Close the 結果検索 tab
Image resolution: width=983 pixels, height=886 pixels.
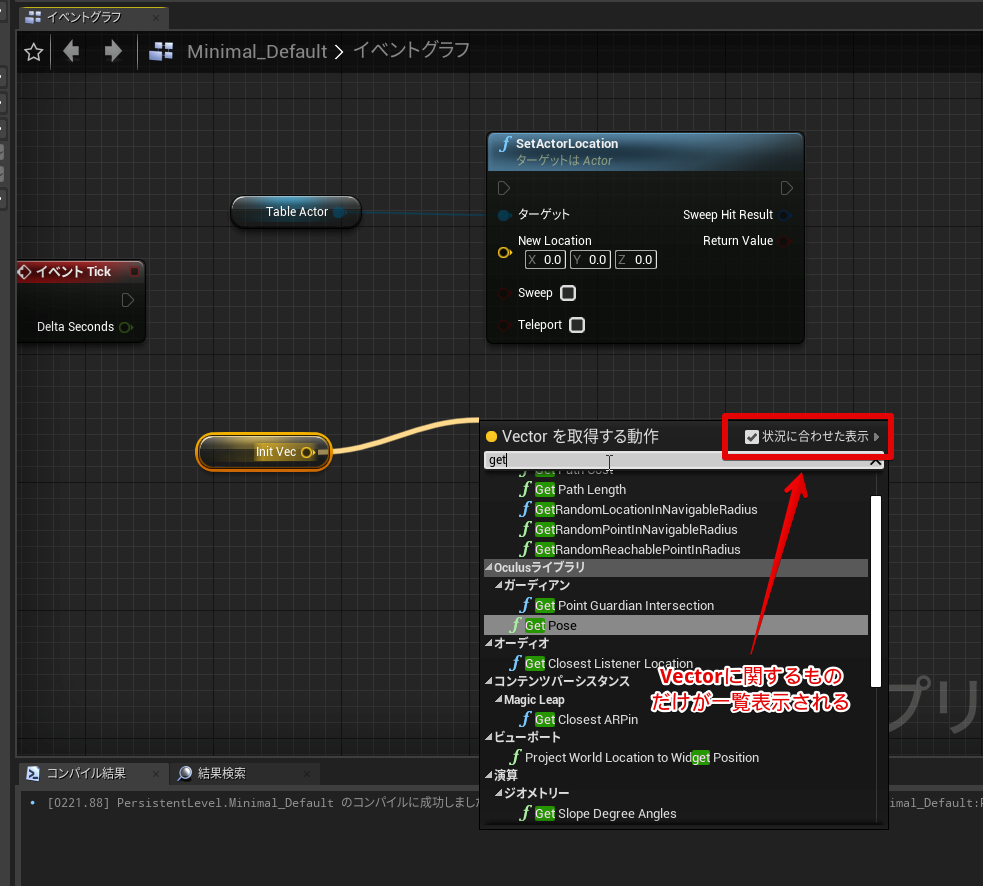tap(307, 774)
